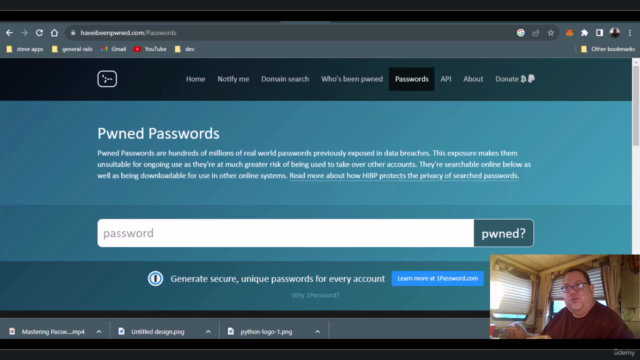Open the steve apps bookmark folder
This screenshot has height=360, width=640.
[x=25, y=49]
